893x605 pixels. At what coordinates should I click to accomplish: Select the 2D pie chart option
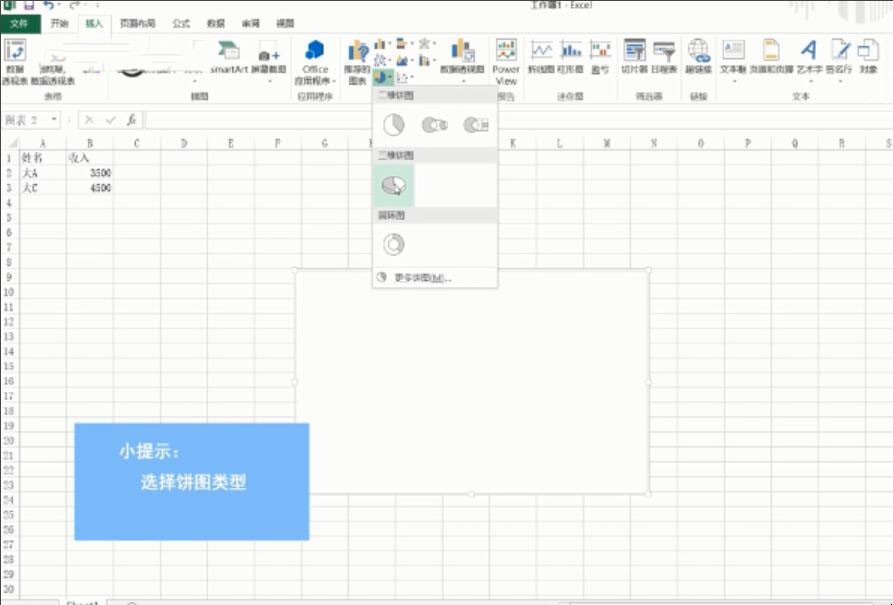(x=393, y=125)
